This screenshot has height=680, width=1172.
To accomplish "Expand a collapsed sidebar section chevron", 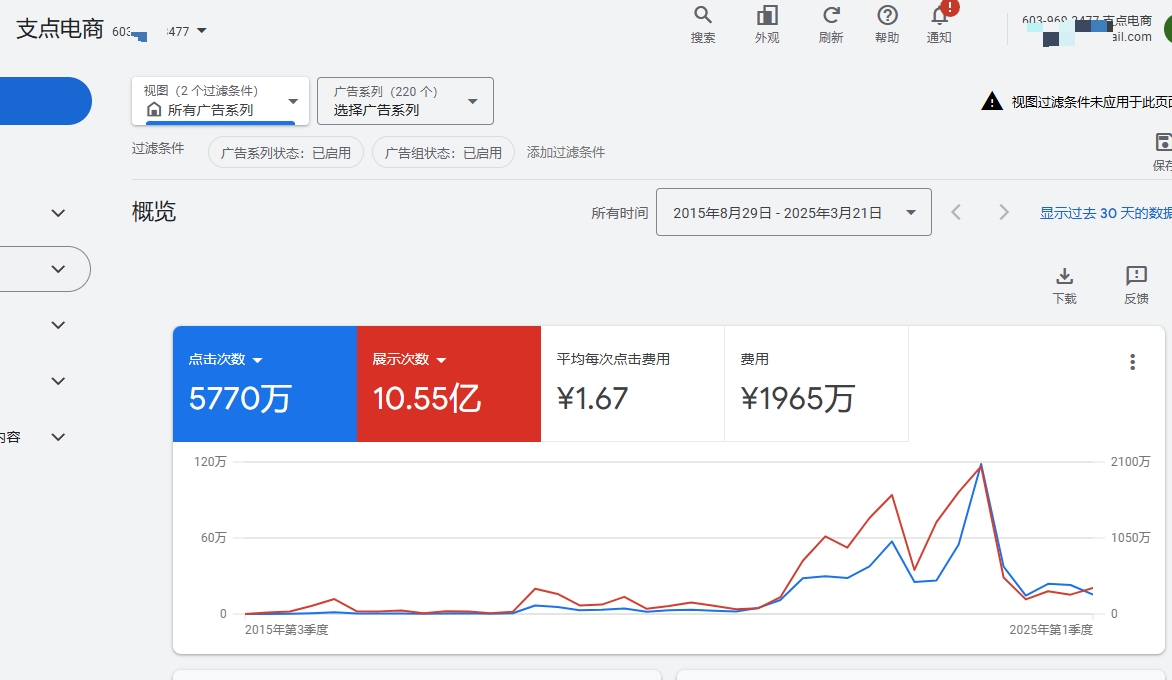I will (x=57, y=324).
